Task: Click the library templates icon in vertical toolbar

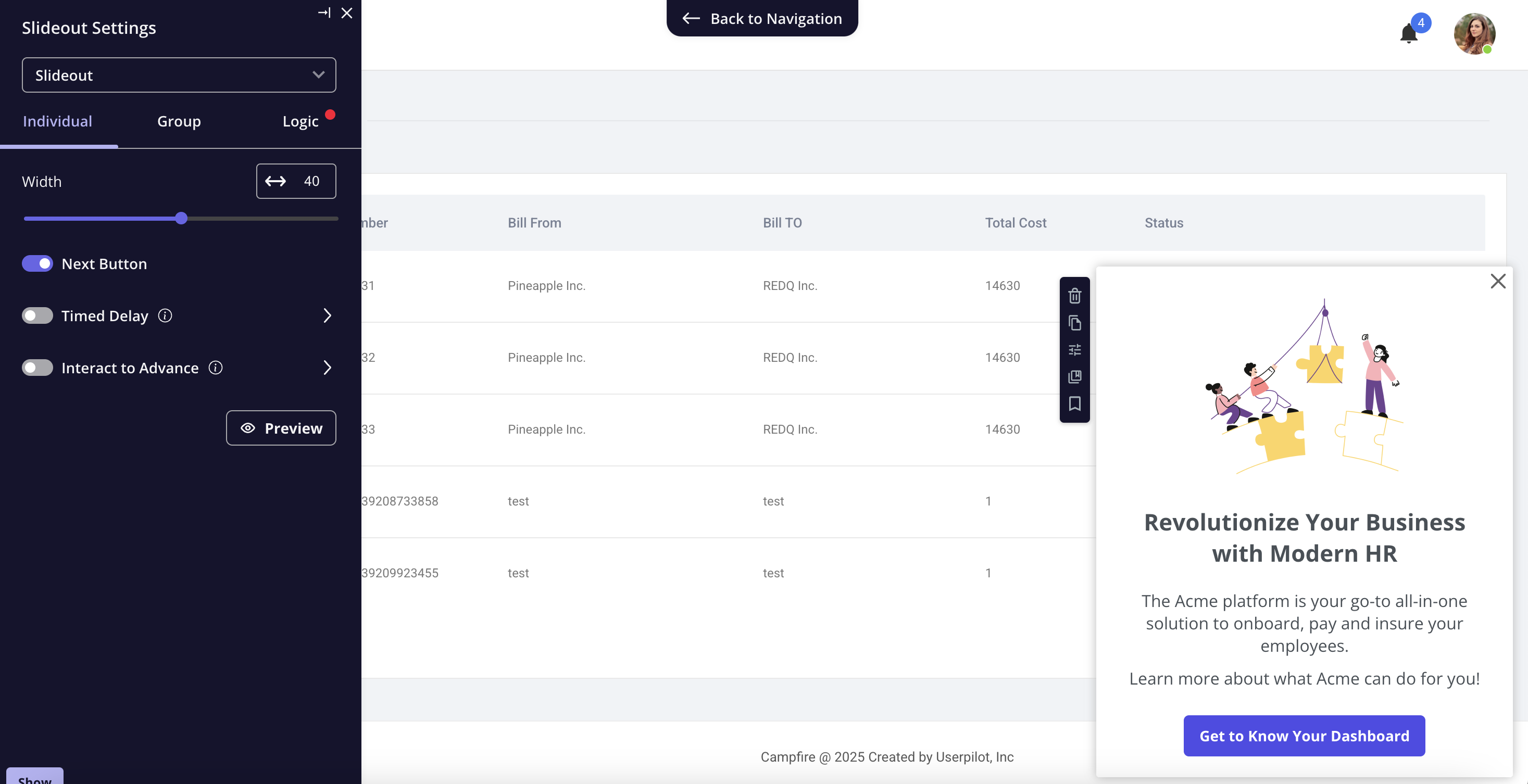Action: [x=1074, y=376]
